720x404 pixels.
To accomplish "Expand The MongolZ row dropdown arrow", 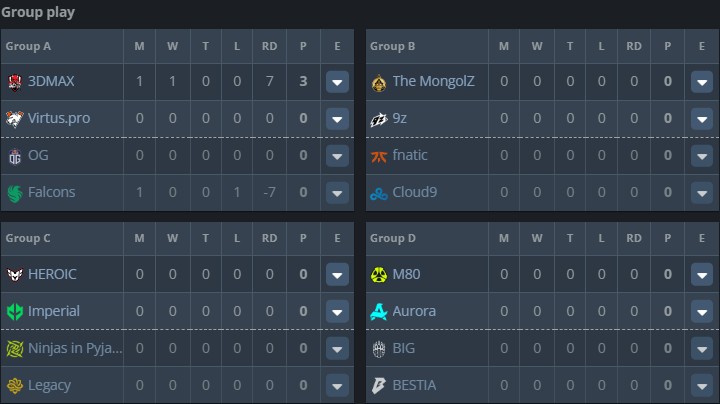I will coord(701,82).
